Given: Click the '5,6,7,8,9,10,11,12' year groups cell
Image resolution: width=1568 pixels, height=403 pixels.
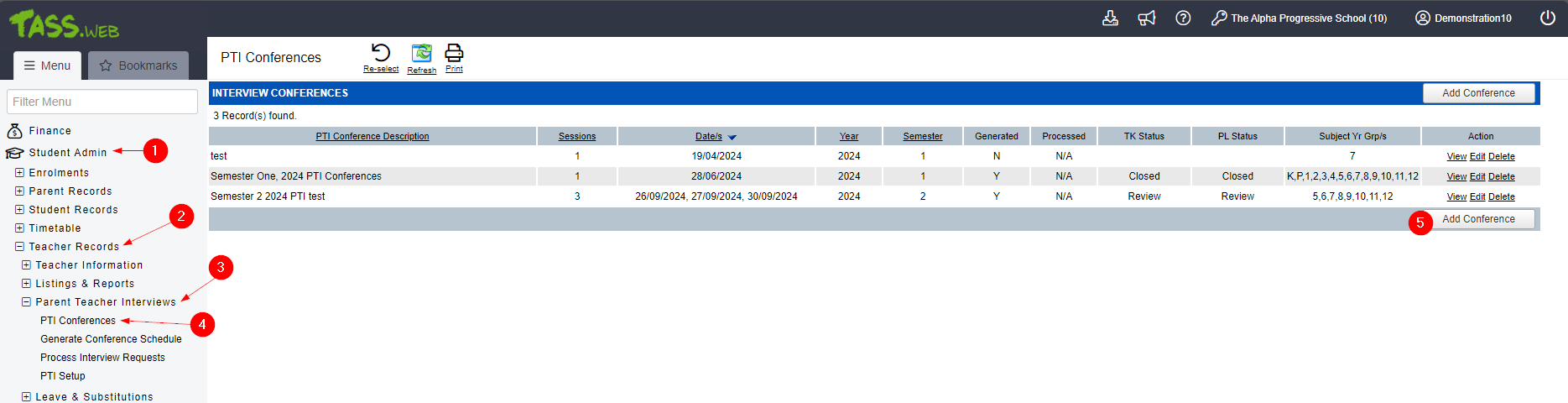Looking at the screenshot, I should (1352, 196).
